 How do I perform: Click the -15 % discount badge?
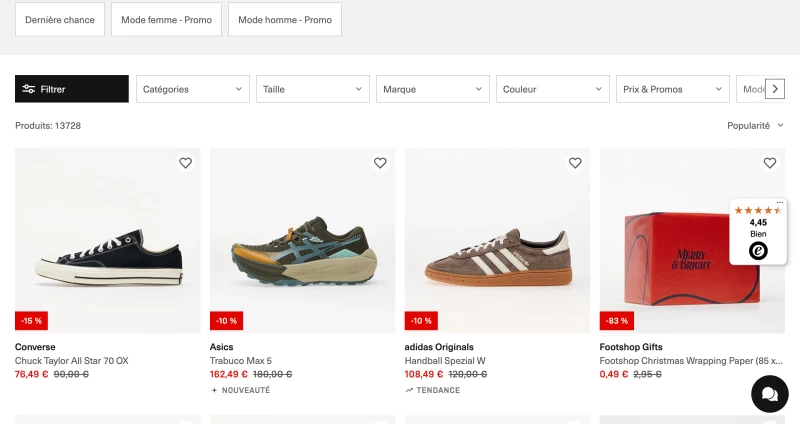pos(32,321)
